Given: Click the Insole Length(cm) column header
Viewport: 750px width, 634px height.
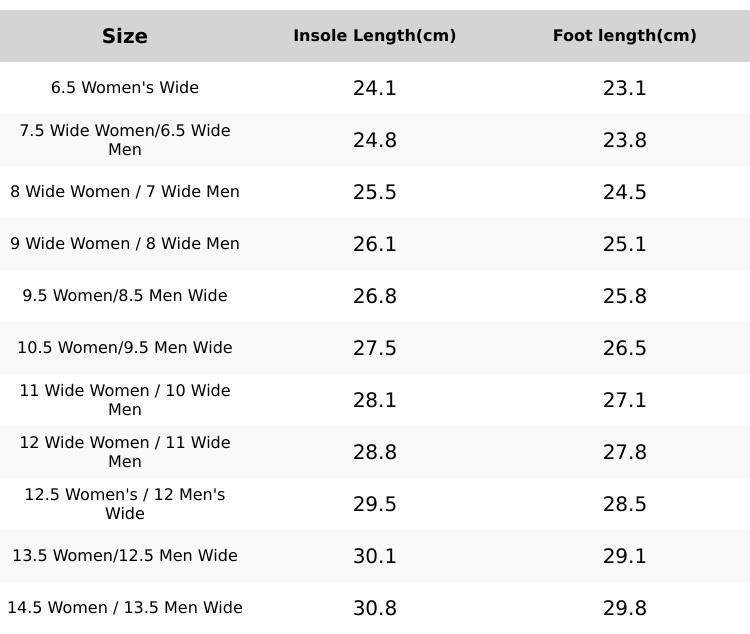Looking at the screenshot, I should [x=374, y=36].
